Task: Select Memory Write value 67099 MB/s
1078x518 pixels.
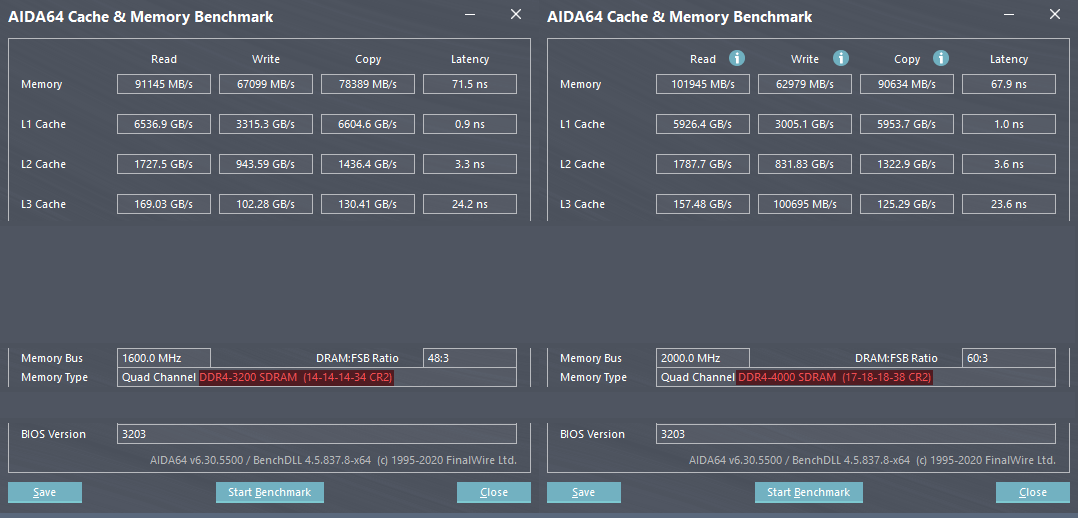Action: click(x=265, y=85)
